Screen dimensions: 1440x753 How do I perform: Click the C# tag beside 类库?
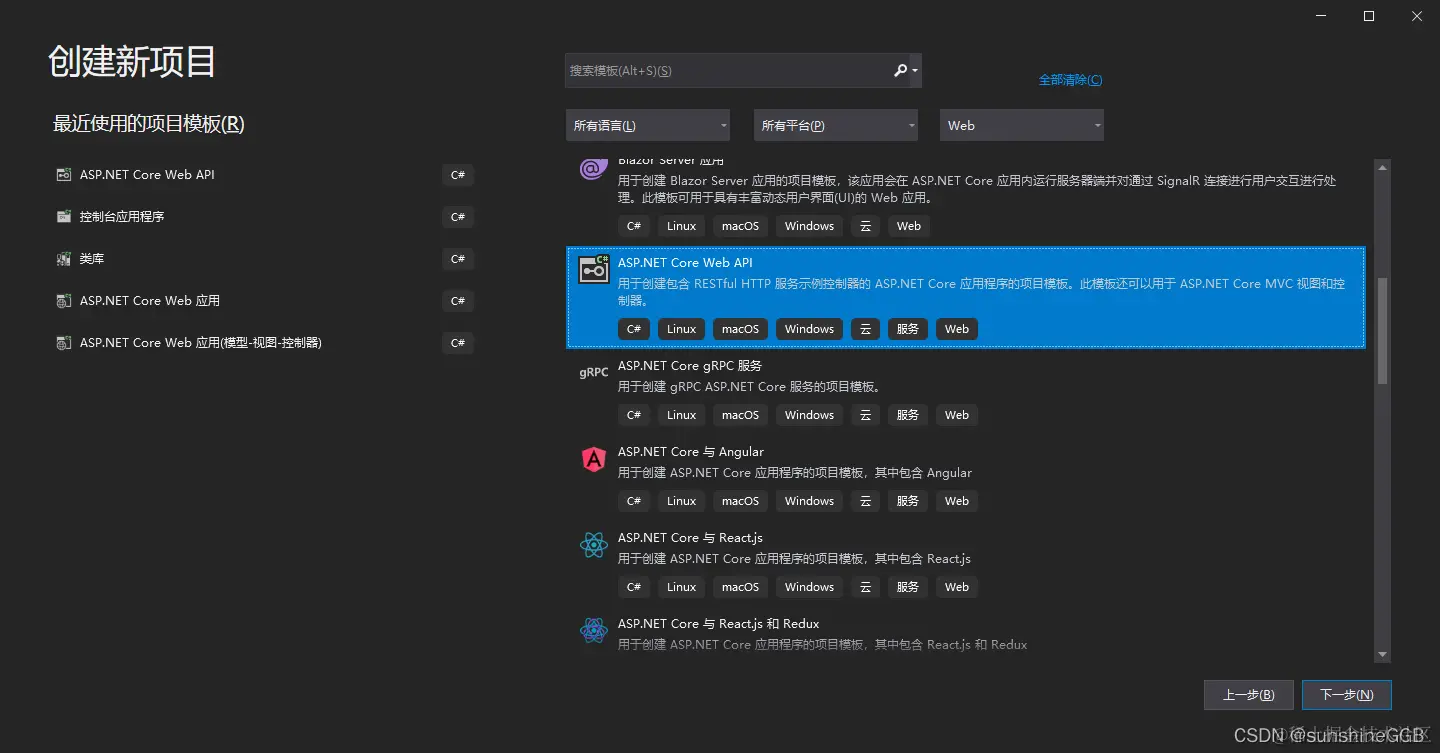click(x=458, y=259)
